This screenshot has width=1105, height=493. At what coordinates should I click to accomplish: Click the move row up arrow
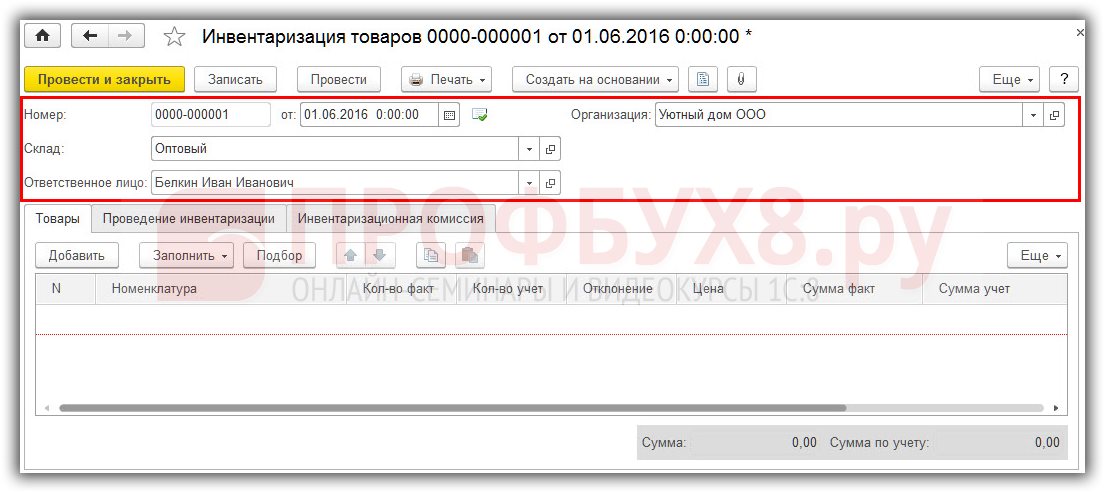point(350,255)
